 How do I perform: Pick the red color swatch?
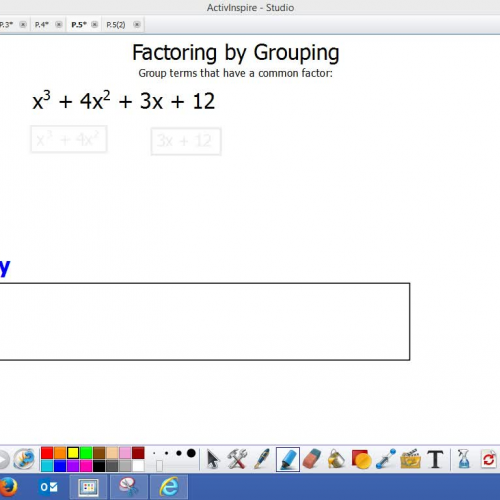47,453
